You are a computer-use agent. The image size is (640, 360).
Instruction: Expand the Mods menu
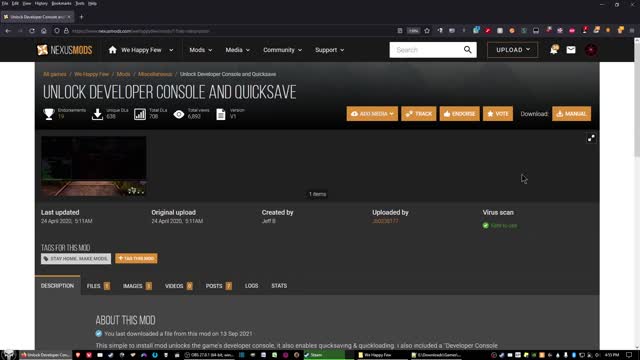[x=200, y=50]
